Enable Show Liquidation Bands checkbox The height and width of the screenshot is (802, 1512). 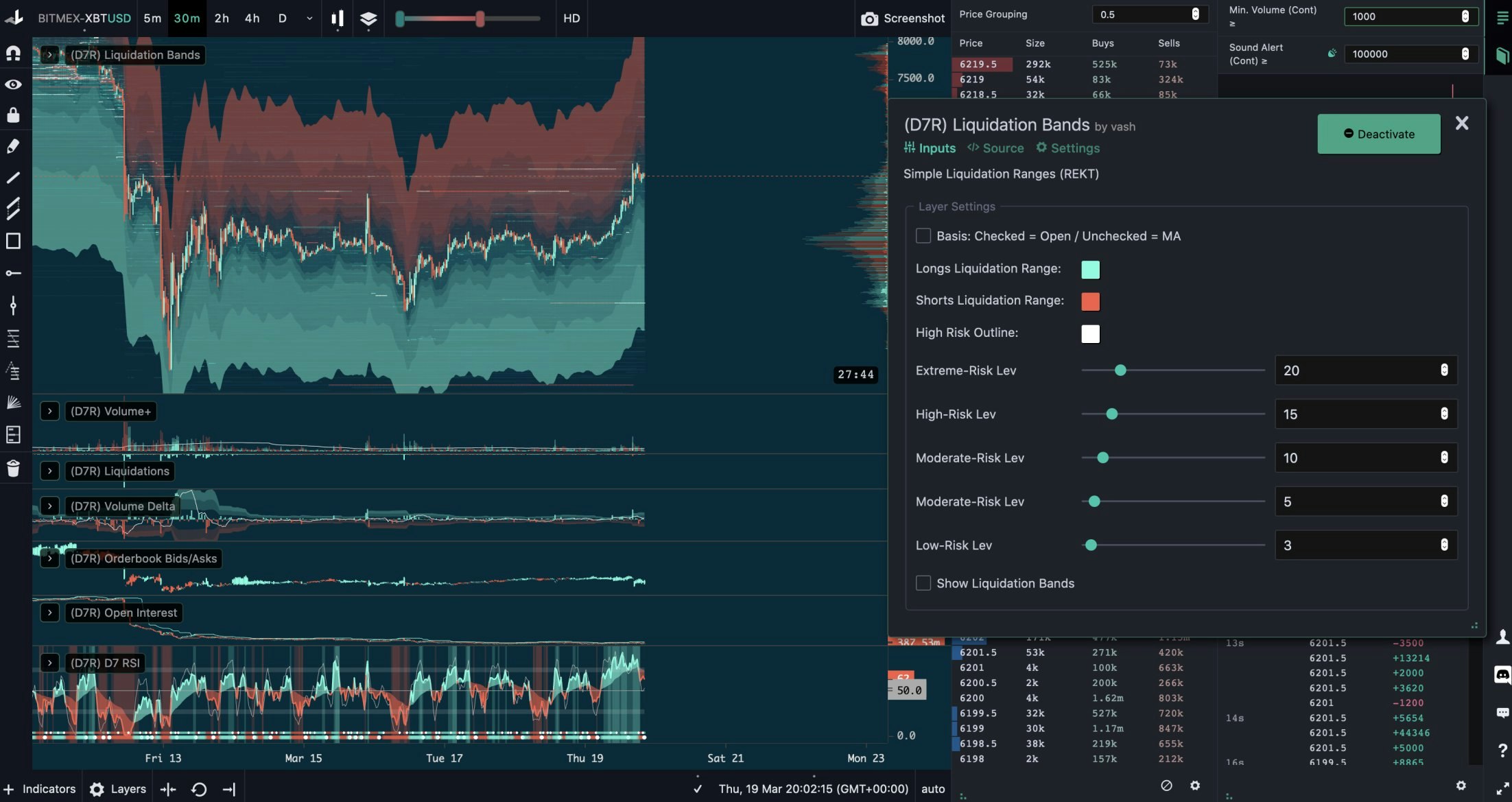[x=923, y=583]
